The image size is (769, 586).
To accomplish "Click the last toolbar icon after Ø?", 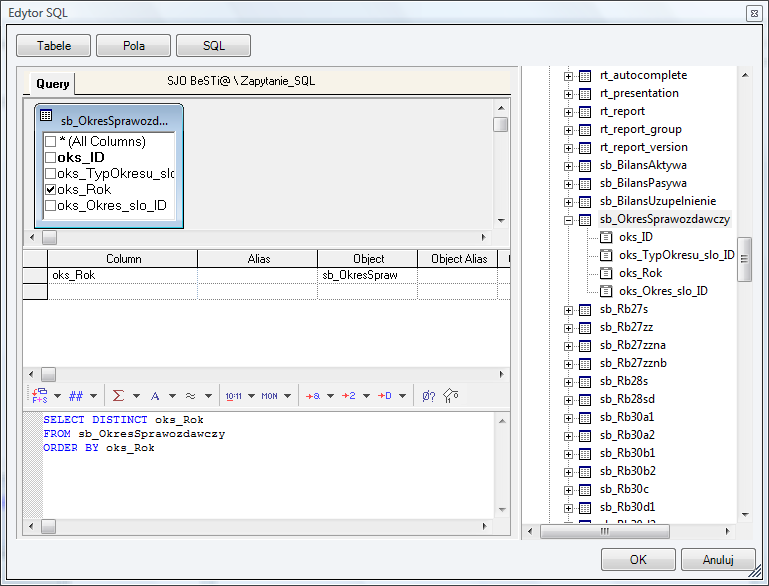I will (x=451, y=395).
